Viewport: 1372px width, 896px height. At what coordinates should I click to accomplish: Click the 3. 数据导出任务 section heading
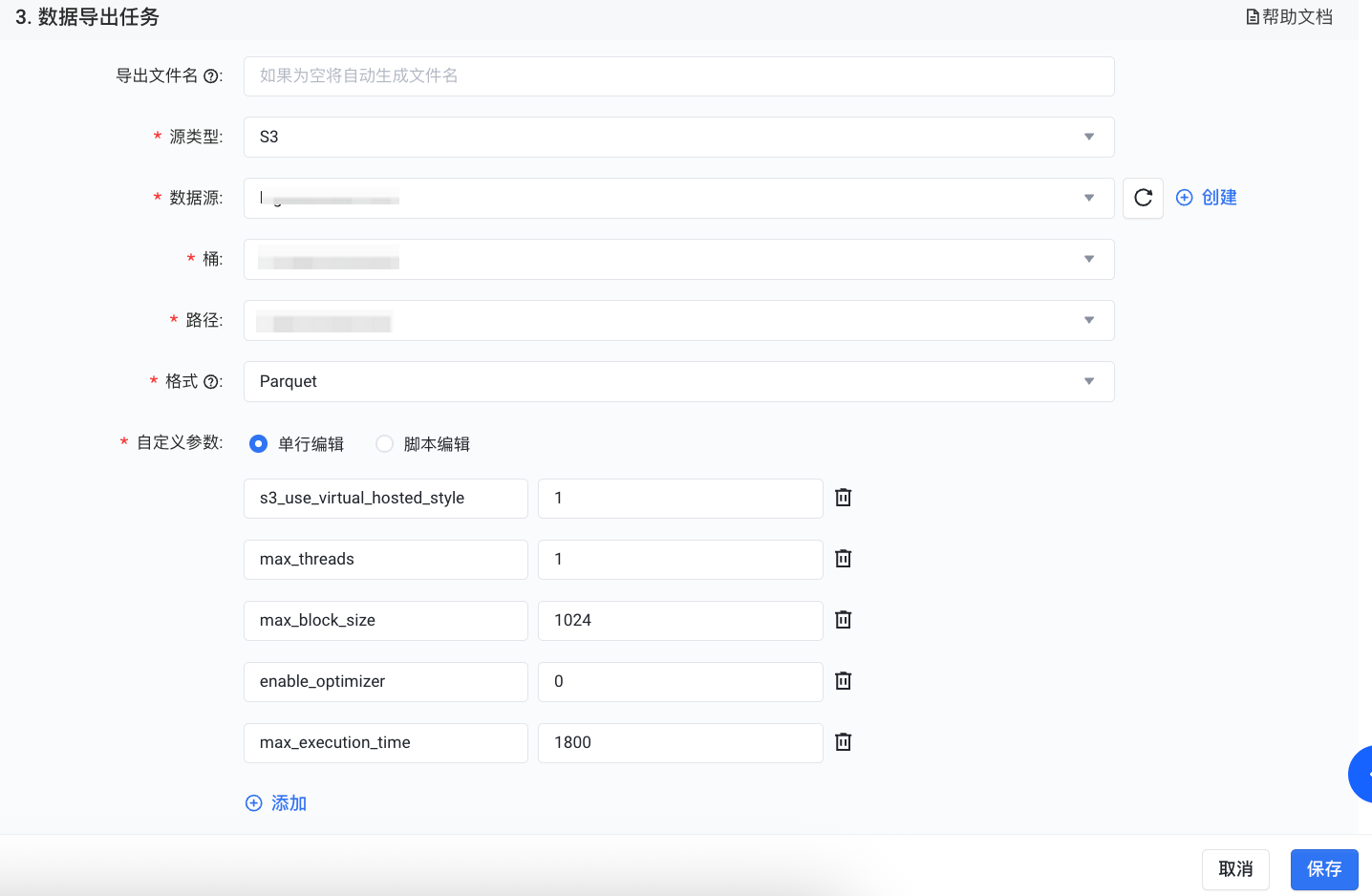tap(87, 17)
